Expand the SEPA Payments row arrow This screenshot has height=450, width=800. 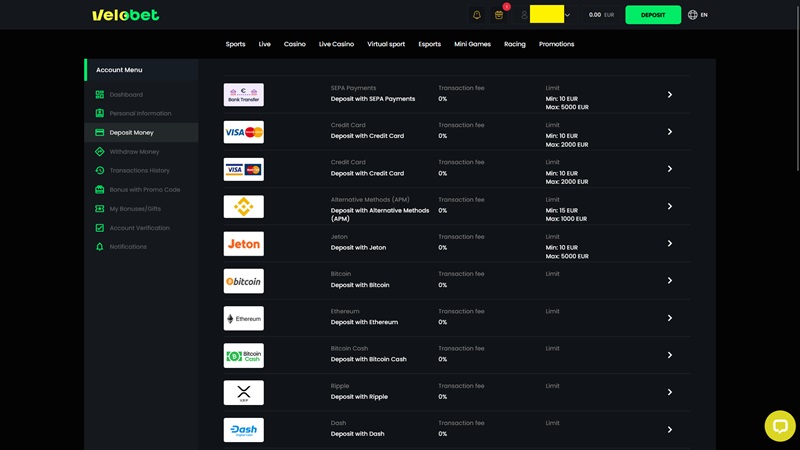pyautogui.click(x=670, y=95)
